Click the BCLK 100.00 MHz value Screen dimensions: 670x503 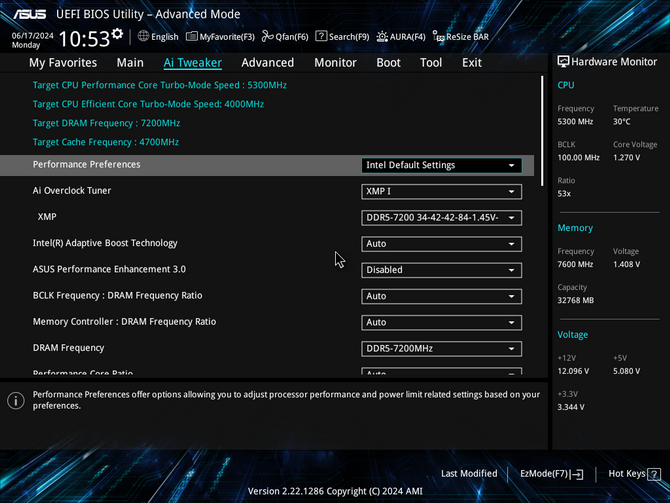pyautogui.click(x=578, y=158)
